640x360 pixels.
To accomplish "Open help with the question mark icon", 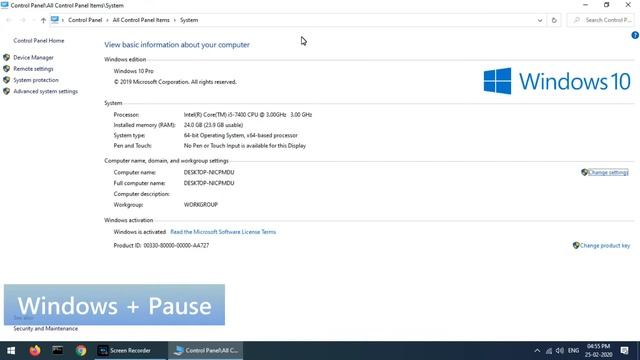I will pos(635,36).
